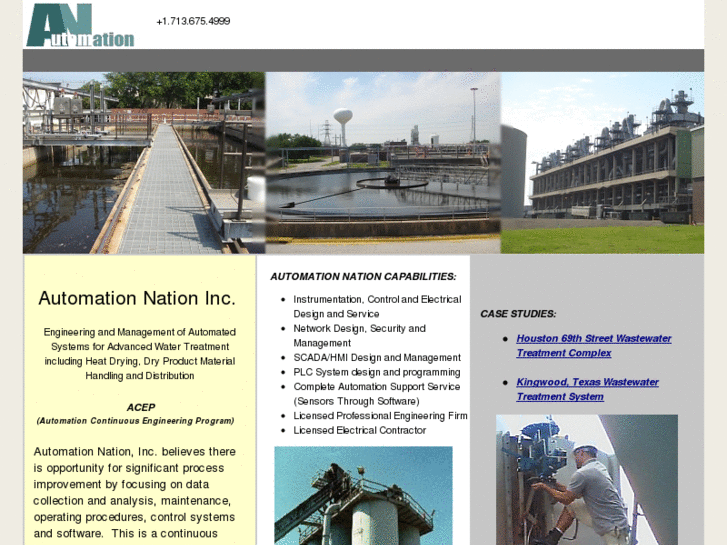Click 'PLC System design and programming' item
The height and width of the screenshot is (545, 727).
tap(376, 372)
